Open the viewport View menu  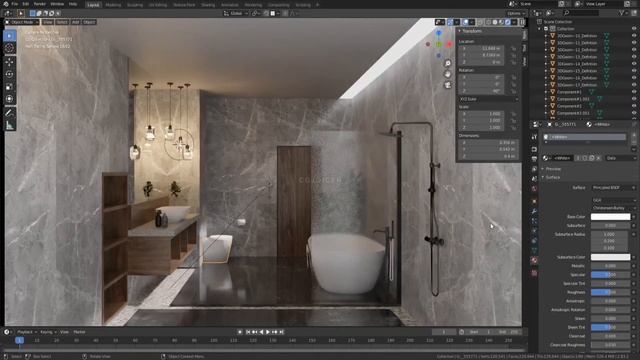pyautogui.click(x=48, y=22)
